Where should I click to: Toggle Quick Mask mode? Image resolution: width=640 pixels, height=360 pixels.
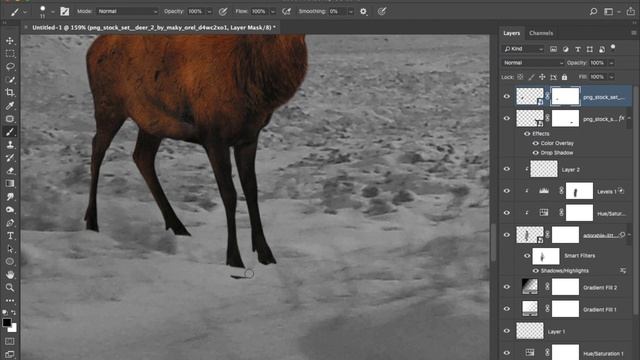(10, 341)
